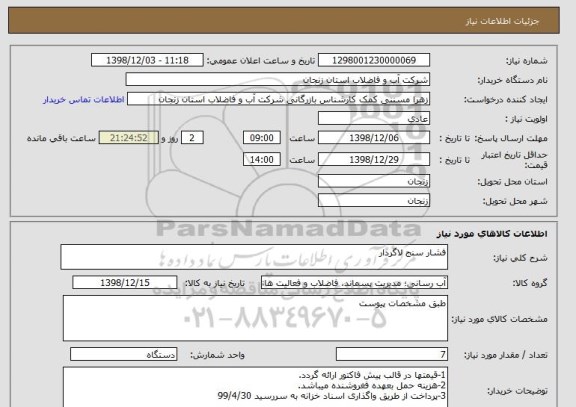Select response deadline date 1398/12/06
Image resolution: width=576 pixels, height=407 pixels.
(374, 138)
